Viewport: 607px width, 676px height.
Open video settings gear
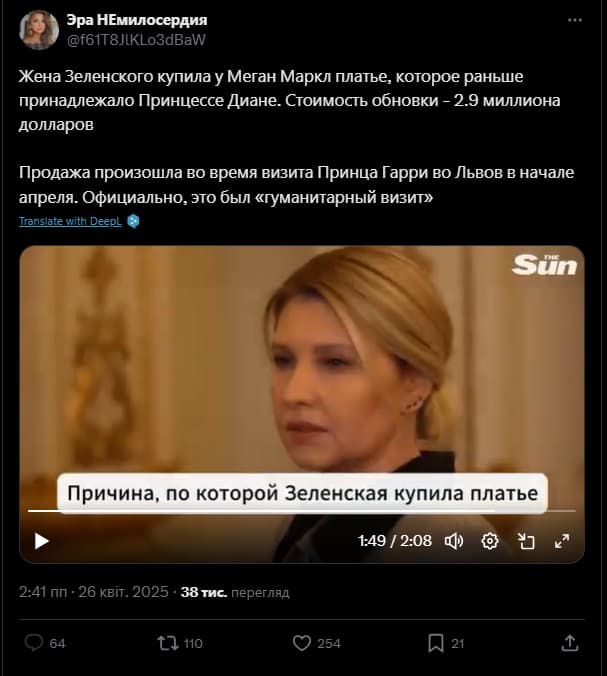[x=490, y=541]
